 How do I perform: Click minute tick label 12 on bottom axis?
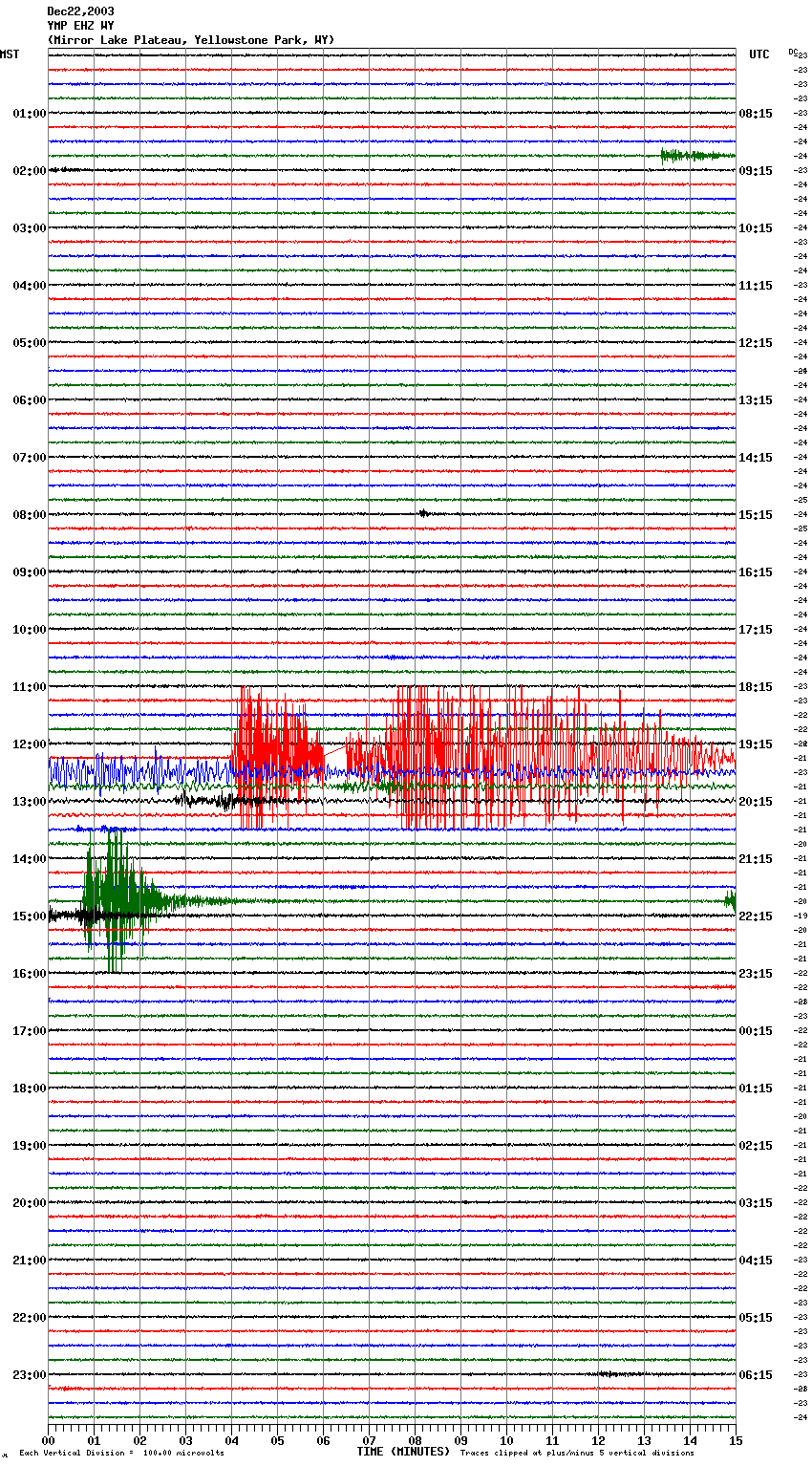pos(598,1440)
